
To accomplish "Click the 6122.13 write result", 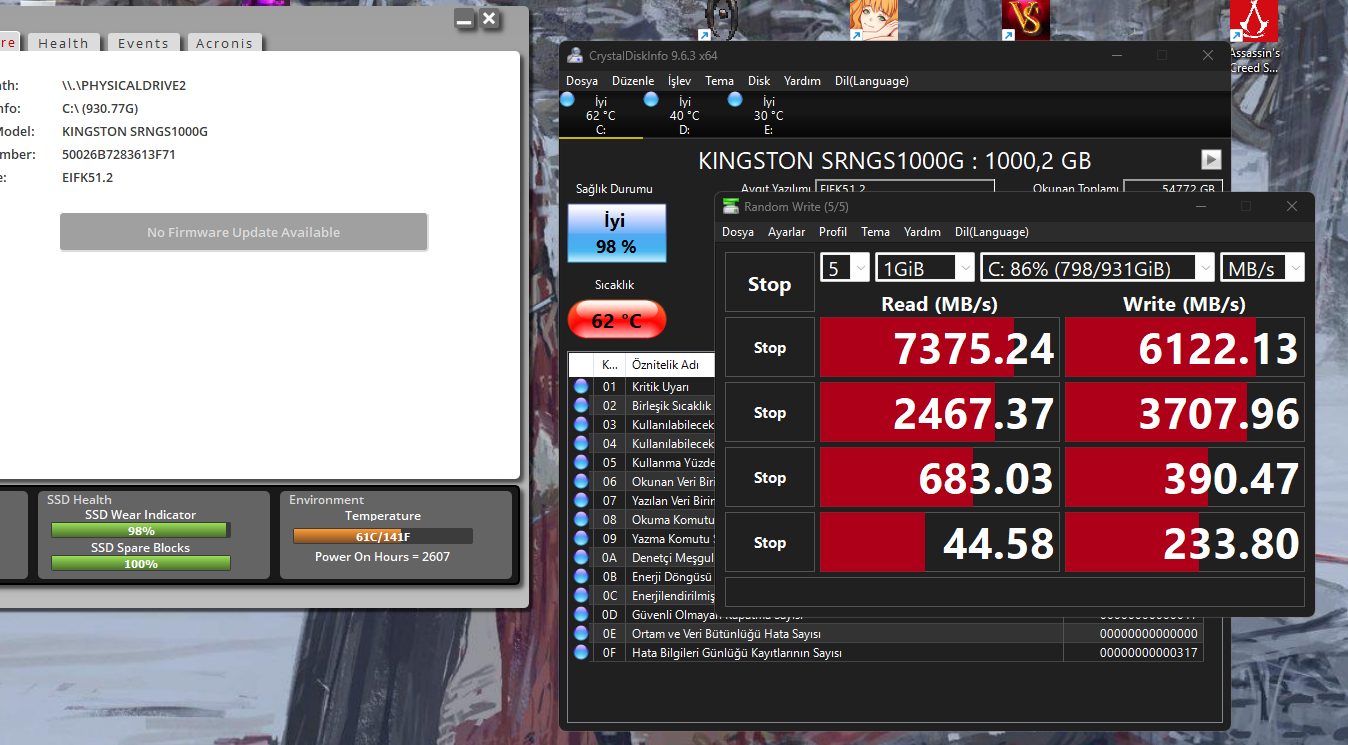I will coord(1185,348).
